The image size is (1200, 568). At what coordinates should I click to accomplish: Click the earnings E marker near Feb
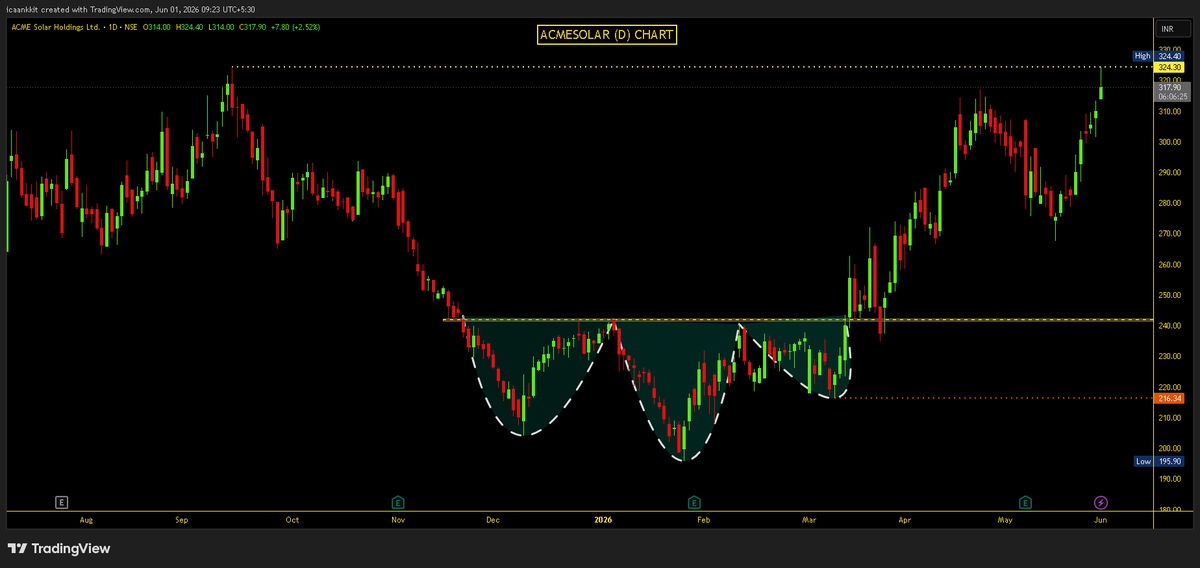coord(693,501)
